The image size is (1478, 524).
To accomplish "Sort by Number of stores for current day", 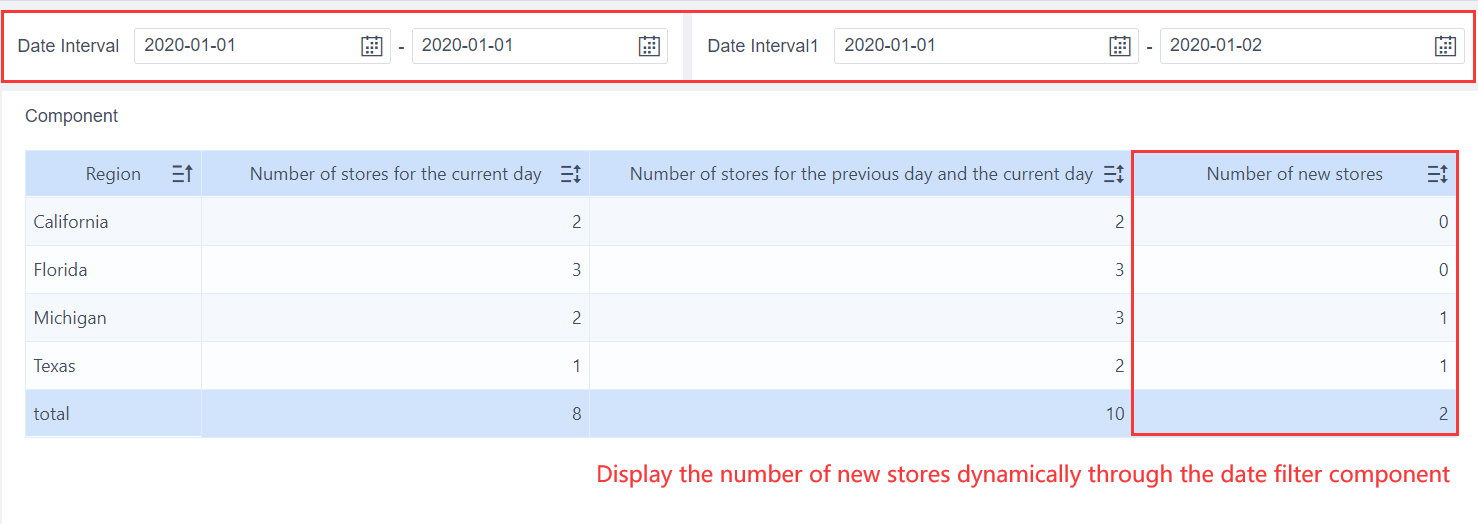I will pos(570,174).
